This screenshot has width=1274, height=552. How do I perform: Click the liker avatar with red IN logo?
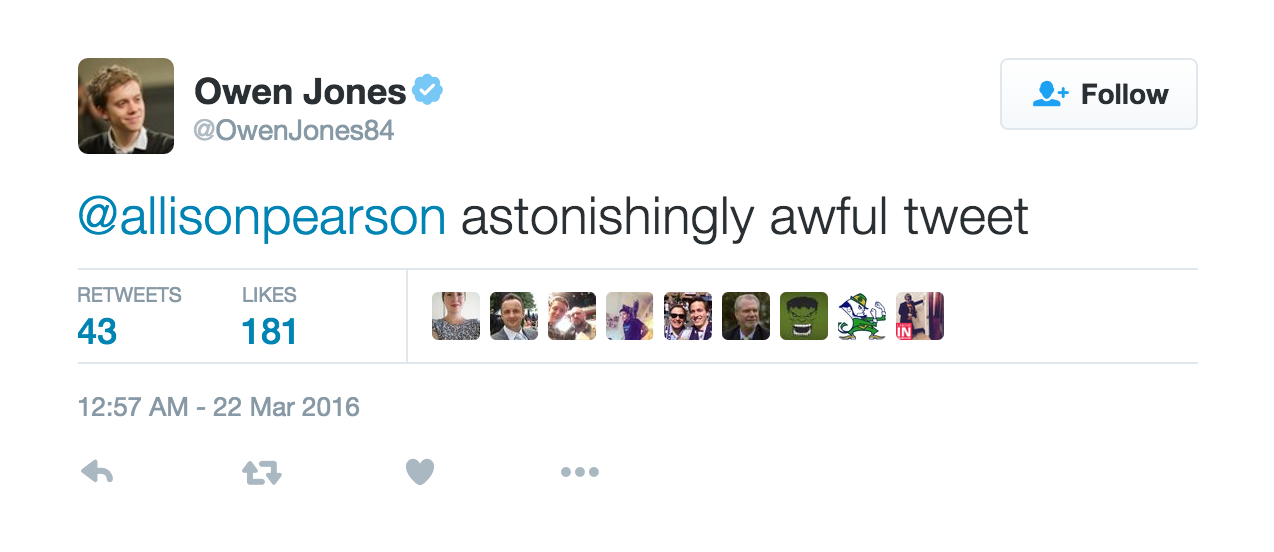tap(920, 316)
